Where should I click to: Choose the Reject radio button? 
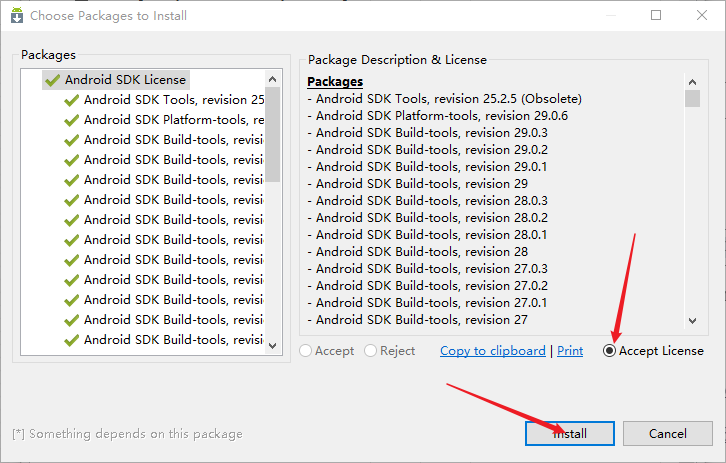pos(370,351)
